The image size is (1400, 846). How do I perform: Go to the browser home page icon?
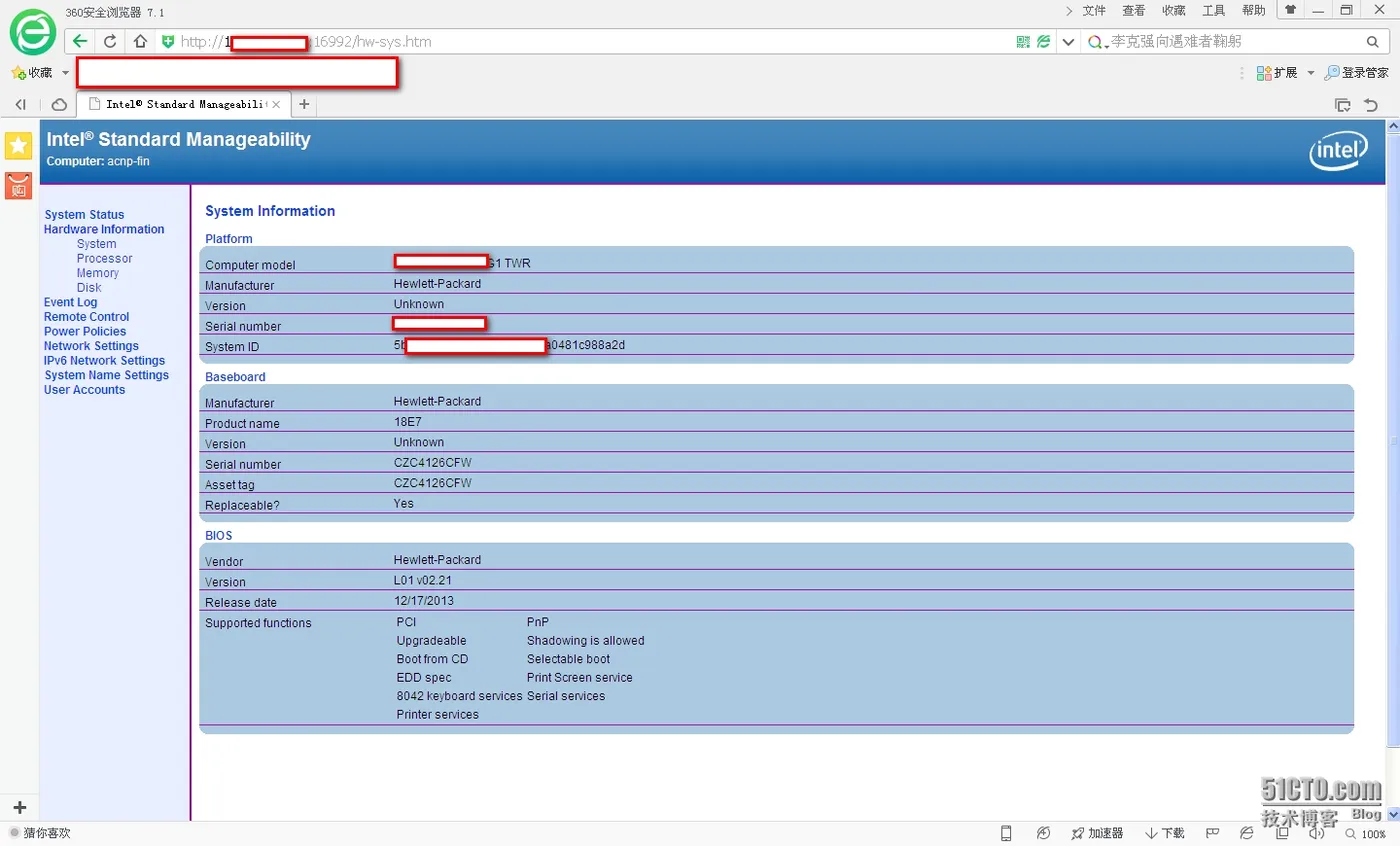140,42
